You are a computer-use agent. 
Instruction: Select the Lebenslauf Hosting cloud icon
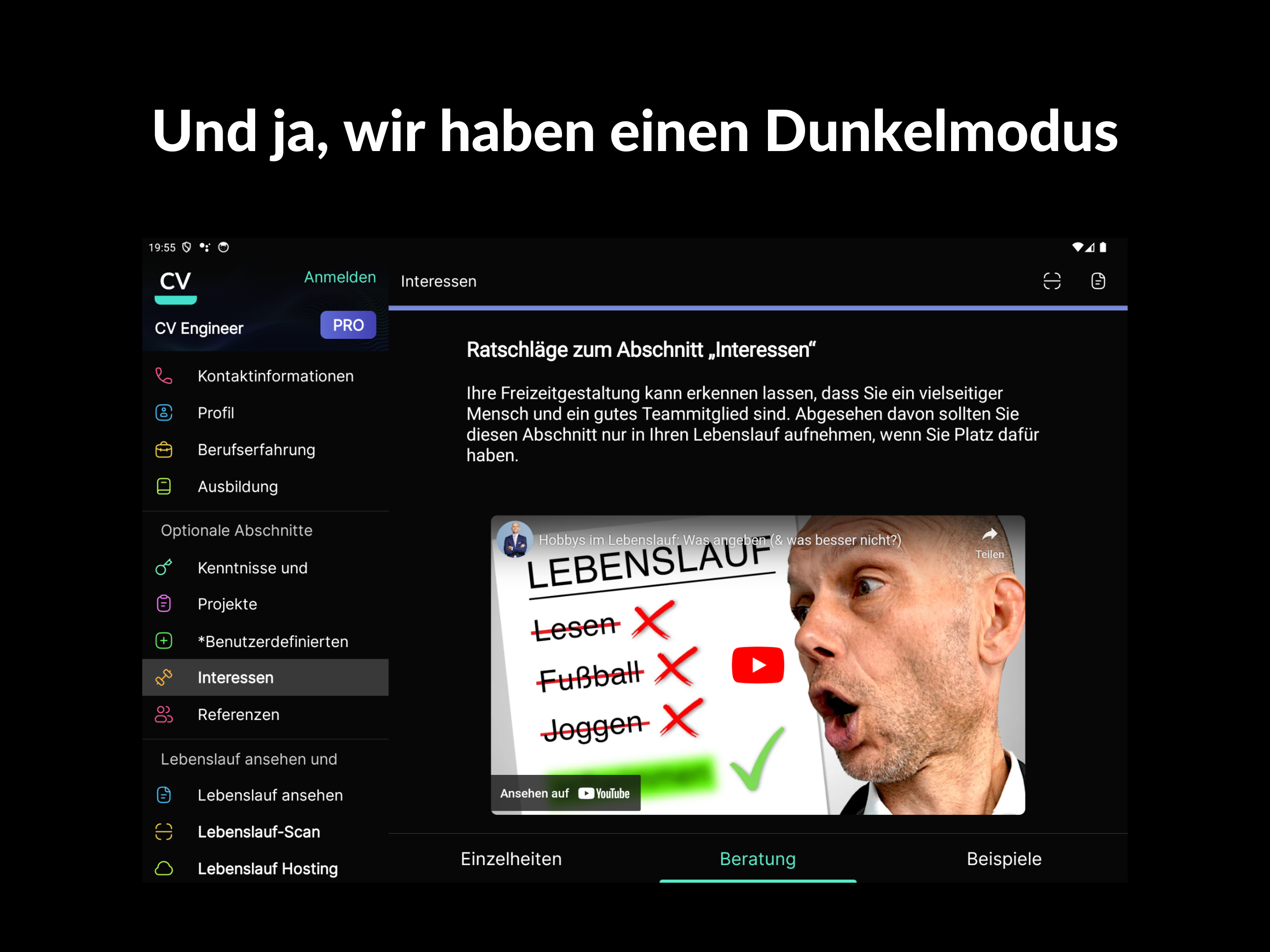(164, 868)
